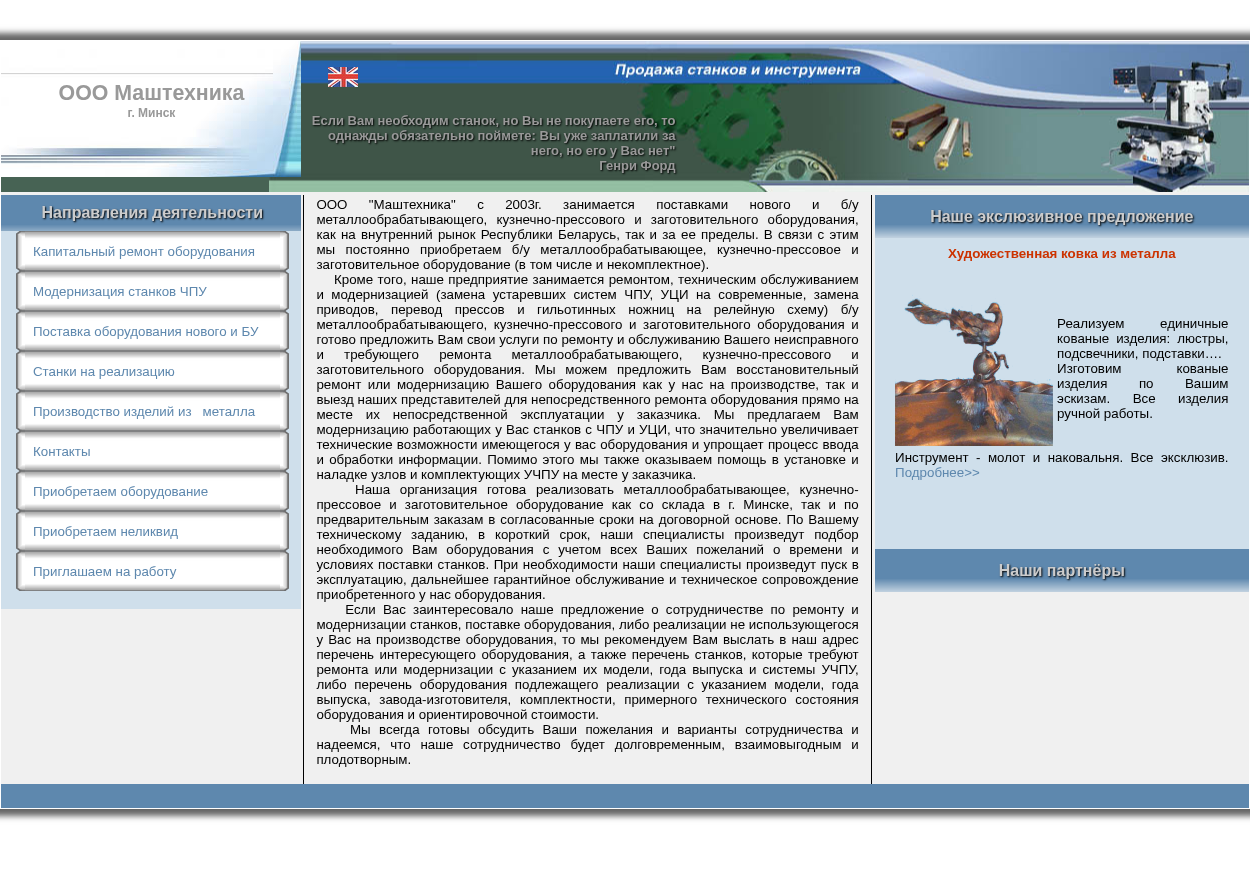The image size is (1250, 893).
Task: Open Модернизация станков ЧПУ menu item
Action: click(152, 291)
